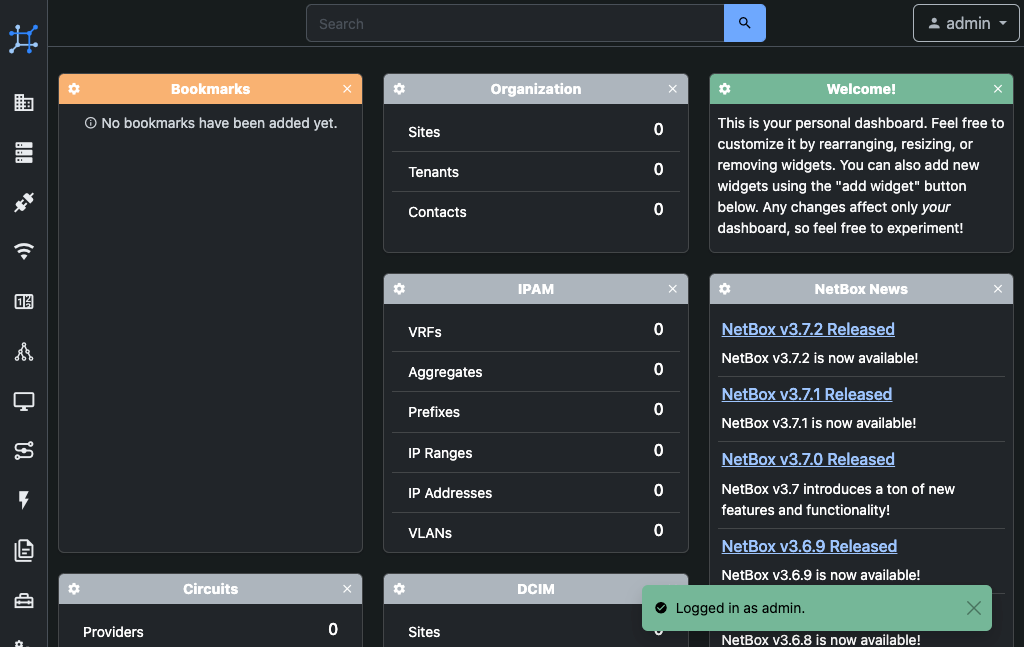Image resolution: width=1024 pixels, height=647 pixels.
Task: Open the NetBox v3.6.9 Released link
Action: tap(809, 546)
